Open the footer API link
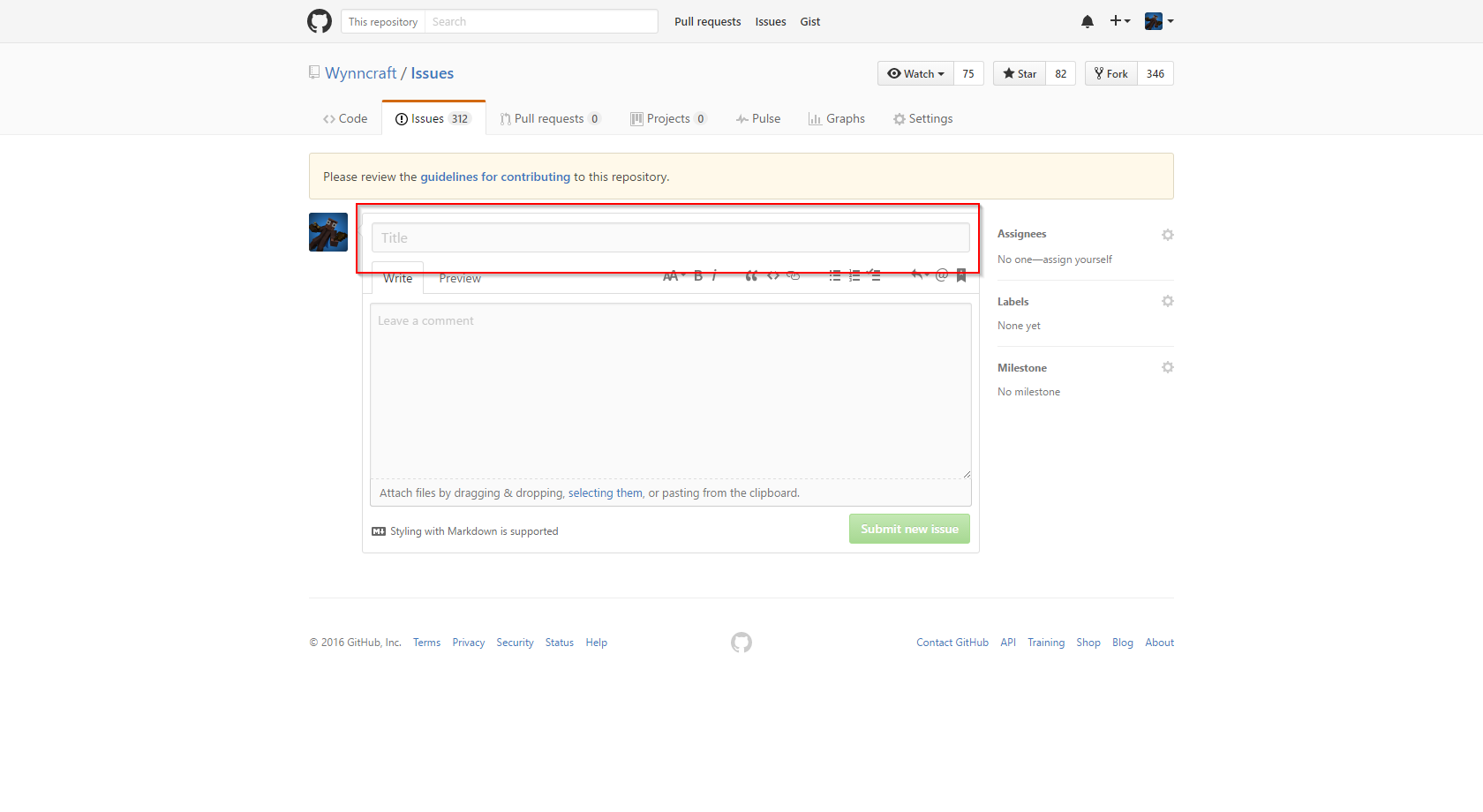This screenshot has width=1483, height=812. (1008, 643)
